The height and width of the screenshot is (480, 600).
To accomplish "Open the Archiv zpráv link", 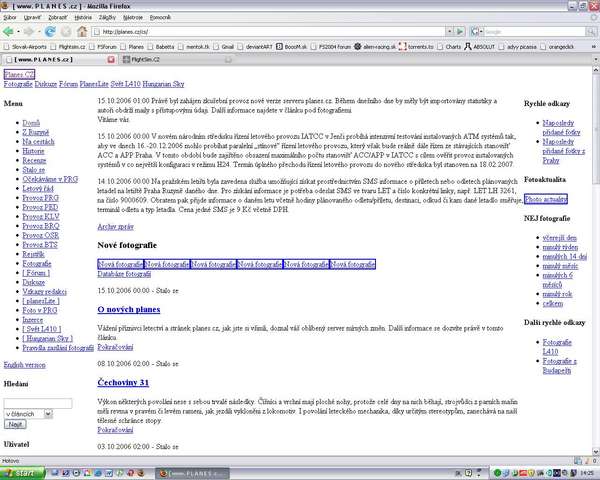I will pyautogui.click(x=116, y=227).
